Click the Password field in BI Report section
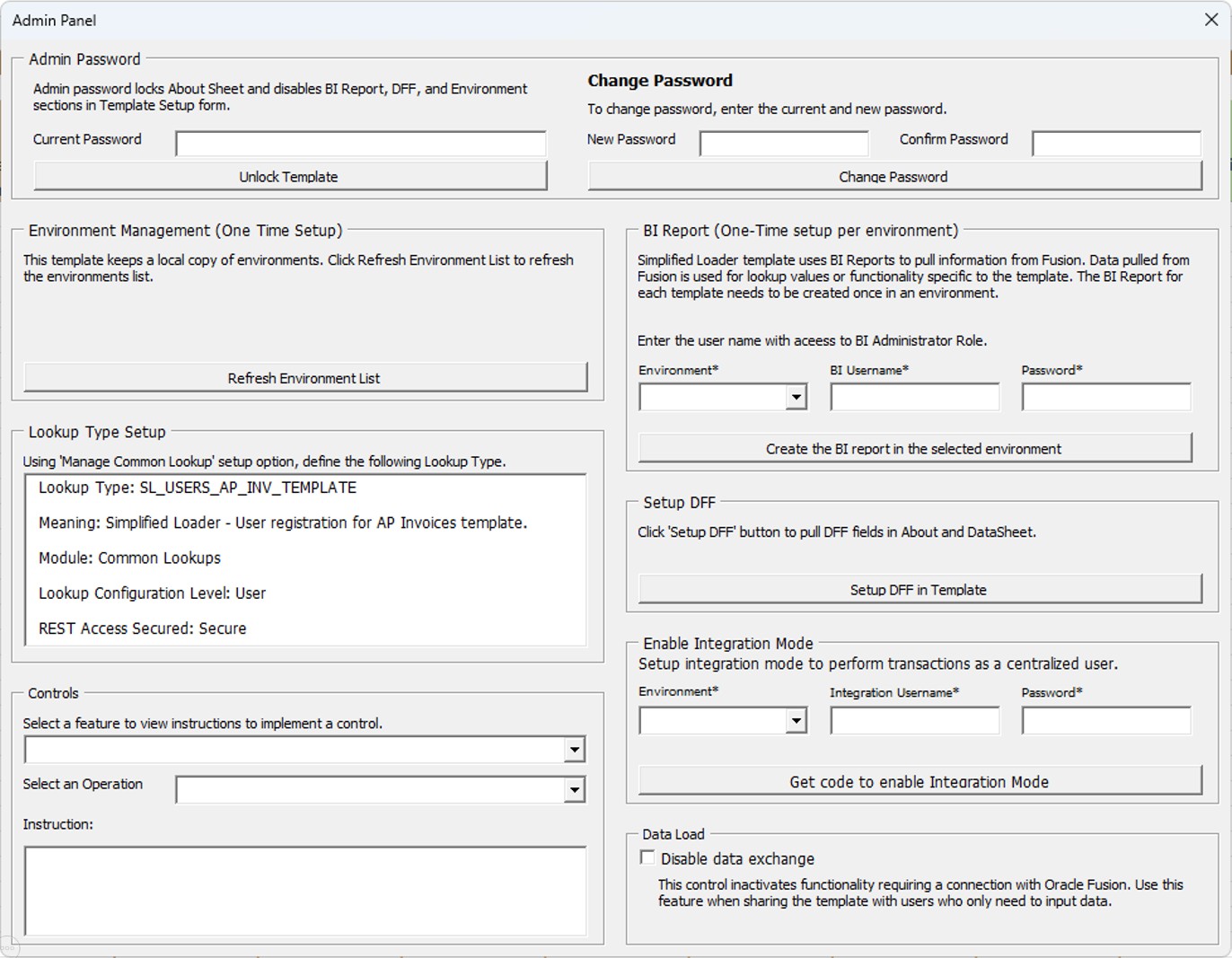The image size is (1232, 958). coord(1105,396)
